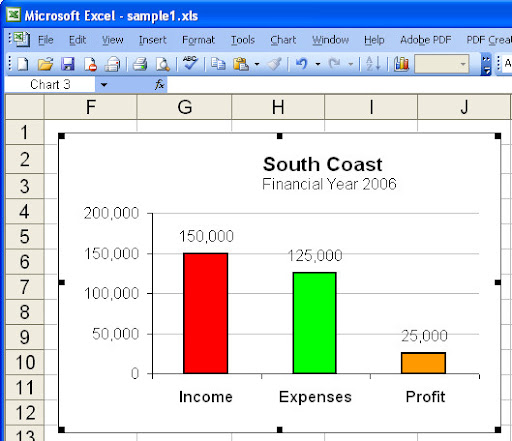
Task: Open the View menu
Action: tap(112, 40)
